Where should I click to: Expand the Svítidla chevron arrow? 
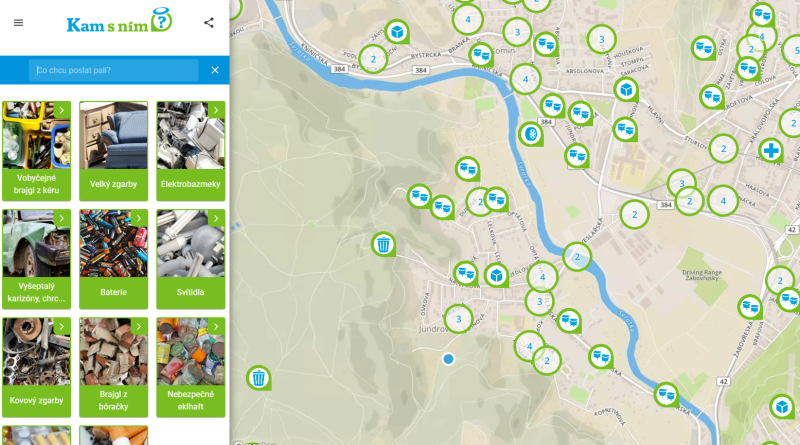pyautogui.click(x=216, y=218)
